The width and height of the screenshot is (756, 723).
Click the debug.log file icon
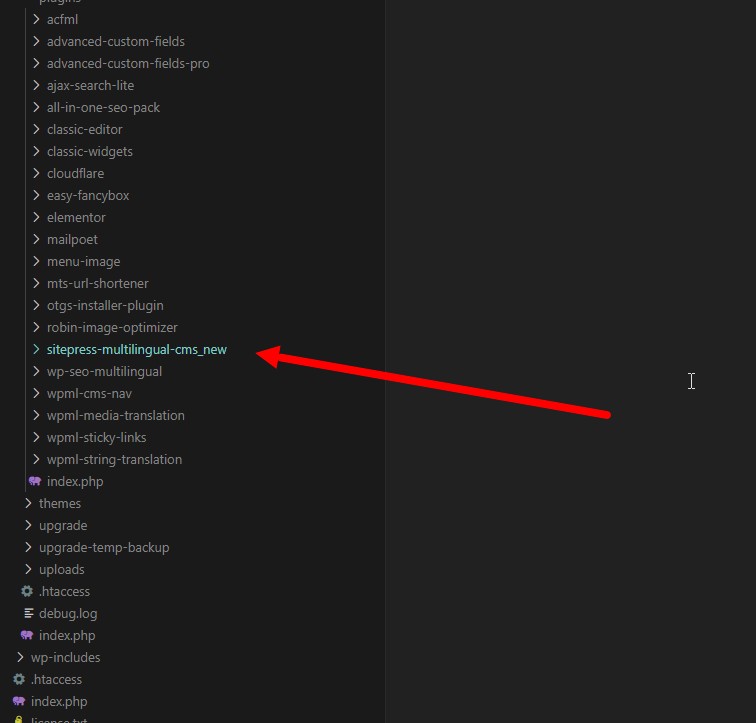coord(28,613)
